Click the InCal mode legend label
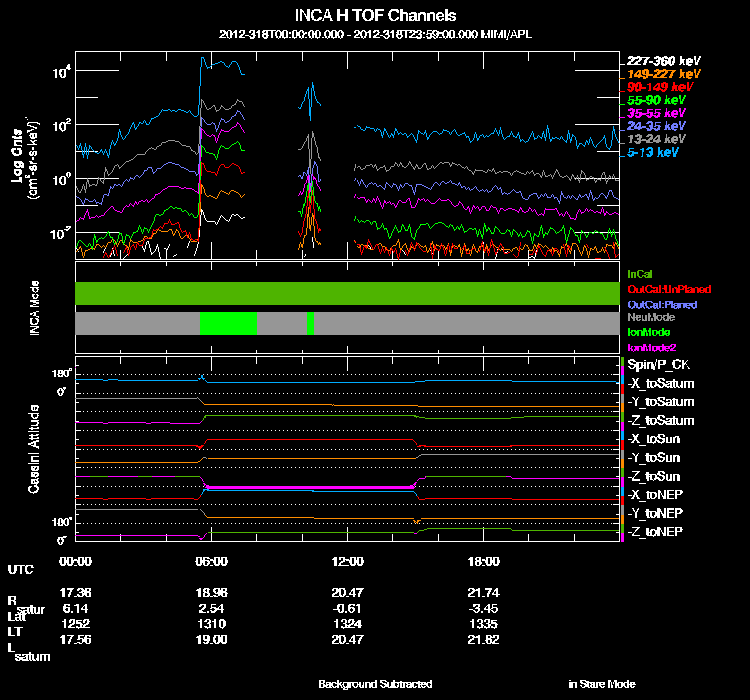 coord(640,274)
